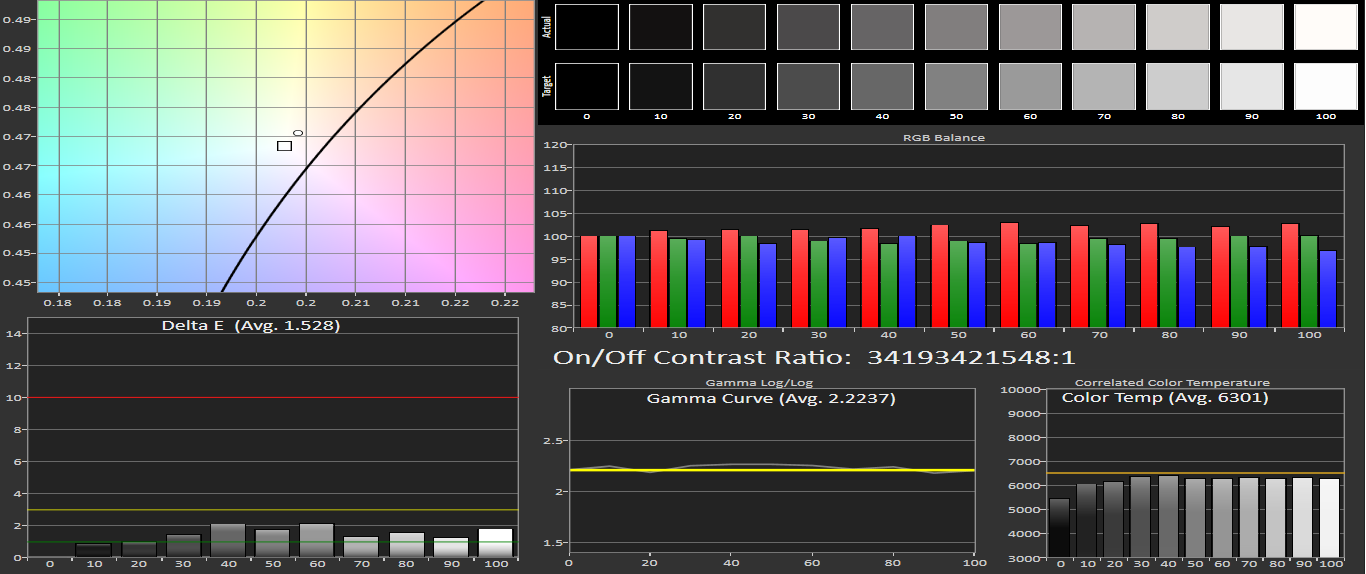
Task: Click the Delta E bar at level 40
Action: click(x=228, y=540)
